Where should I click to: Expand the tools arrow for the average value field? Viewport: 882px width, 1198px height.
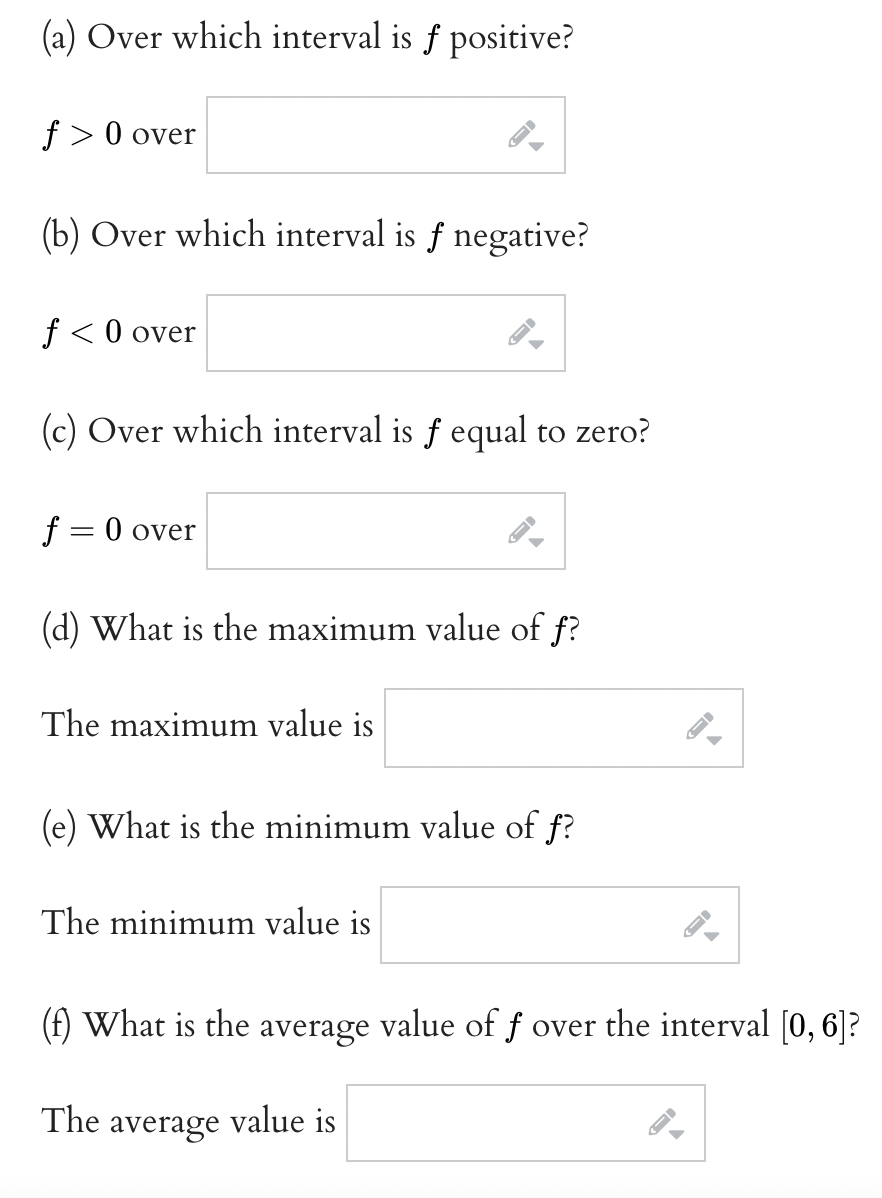pos(678,1134)
